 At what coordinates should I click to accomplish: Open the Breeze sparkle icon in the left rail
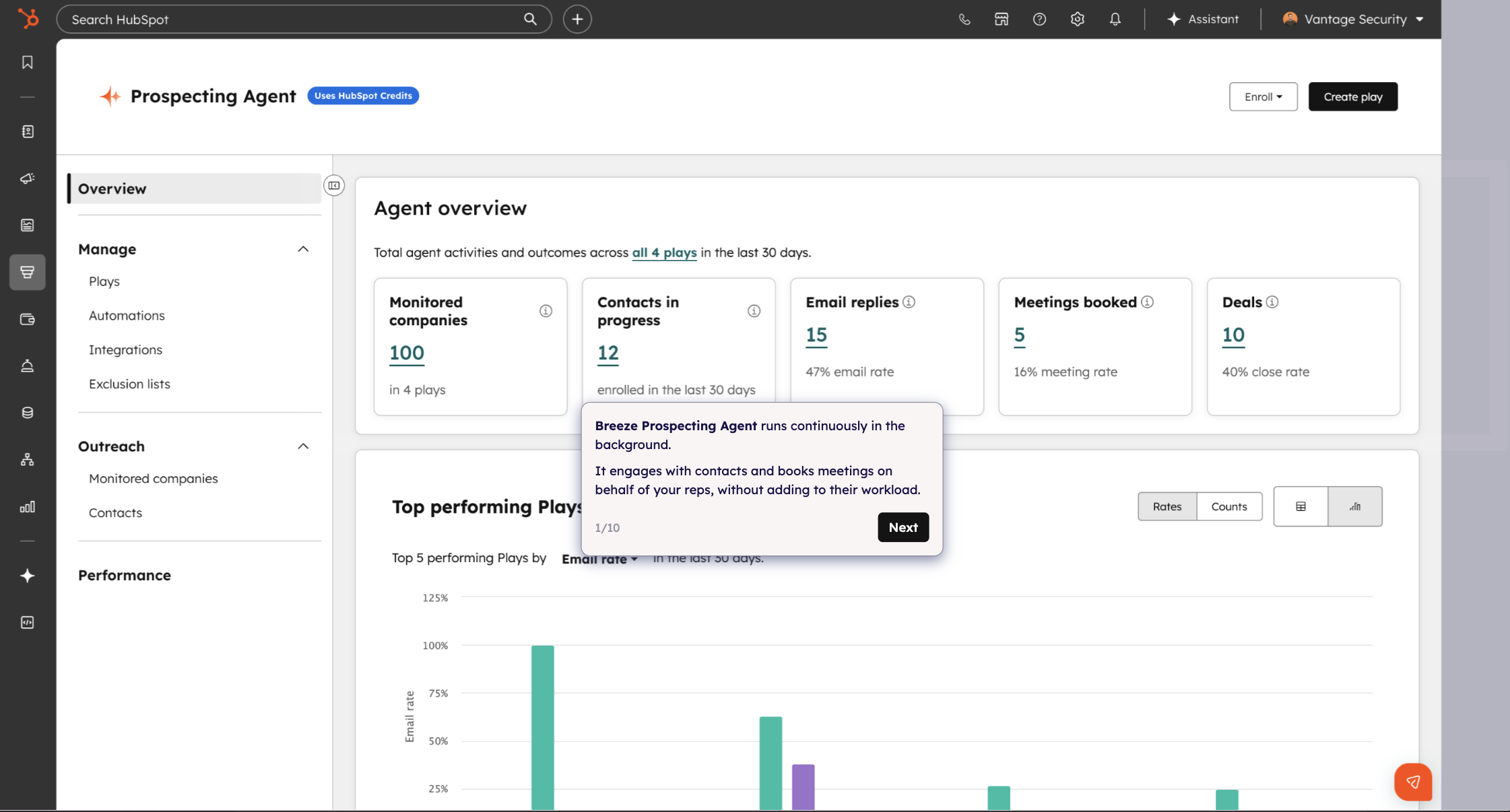[x=28, y=576]
